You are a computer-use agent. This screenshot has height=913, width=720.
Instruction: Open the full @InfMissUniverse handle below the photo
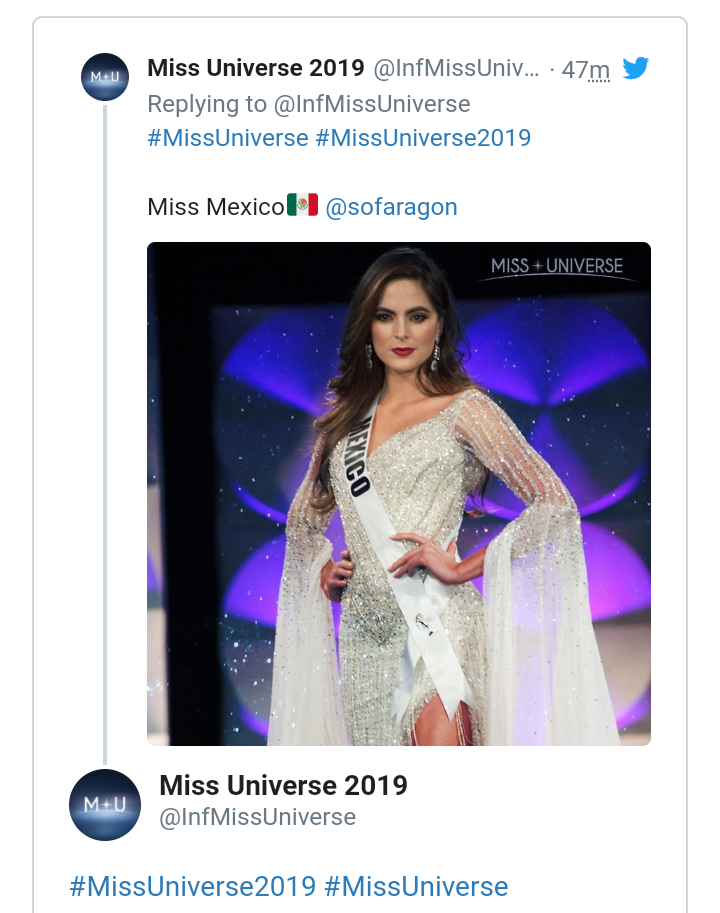point(258,817)
